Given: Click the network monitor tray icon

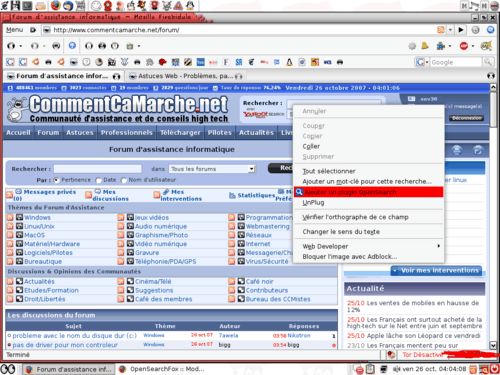Looking at the screenshot, I should (384, 369).
